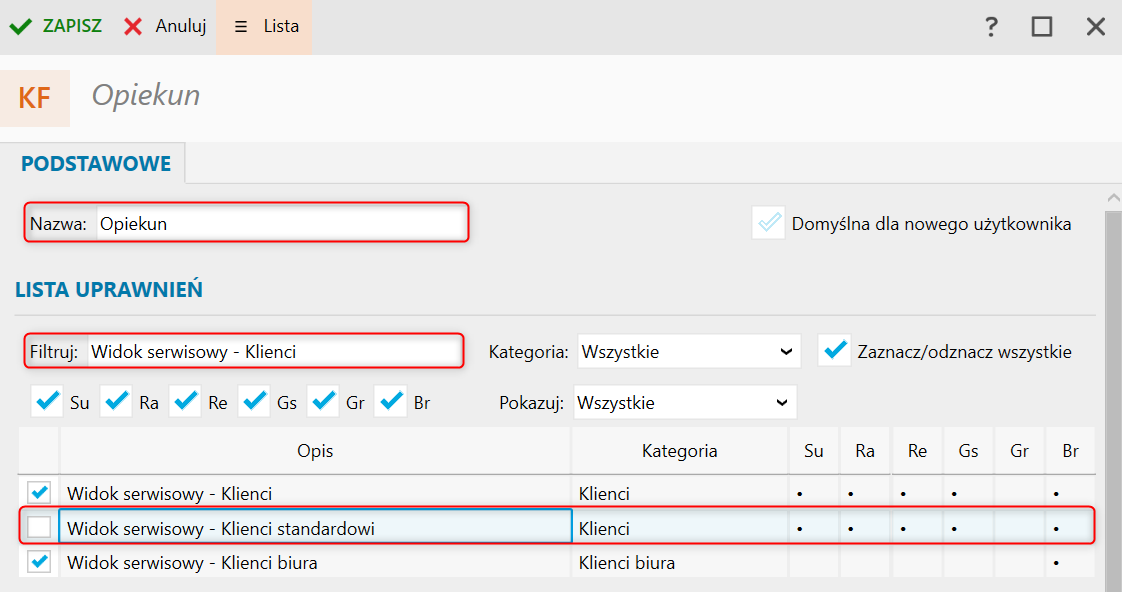The image size is (1122, 592).
Task: Click the KF avatar badge
Action: (35, 98)
